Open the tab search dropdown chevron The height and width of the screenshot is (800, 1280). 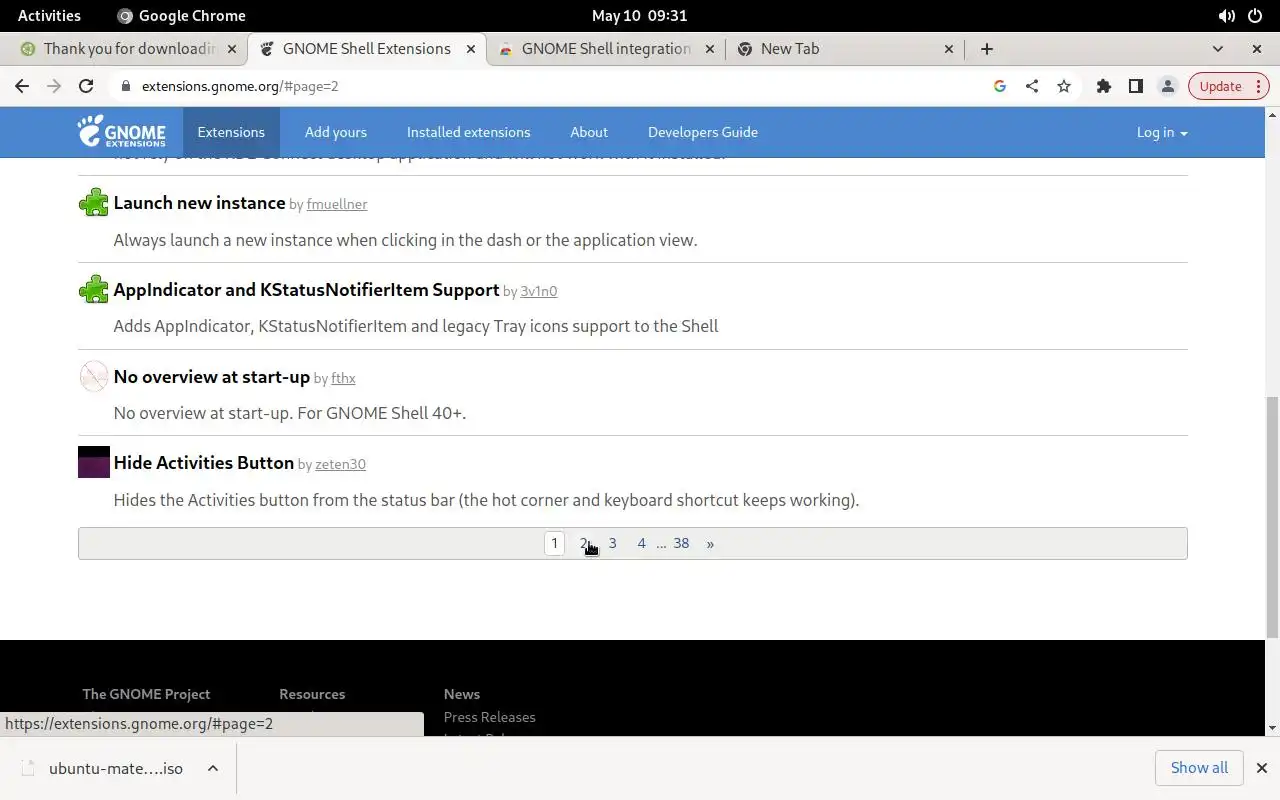[x=1217, y=48]
